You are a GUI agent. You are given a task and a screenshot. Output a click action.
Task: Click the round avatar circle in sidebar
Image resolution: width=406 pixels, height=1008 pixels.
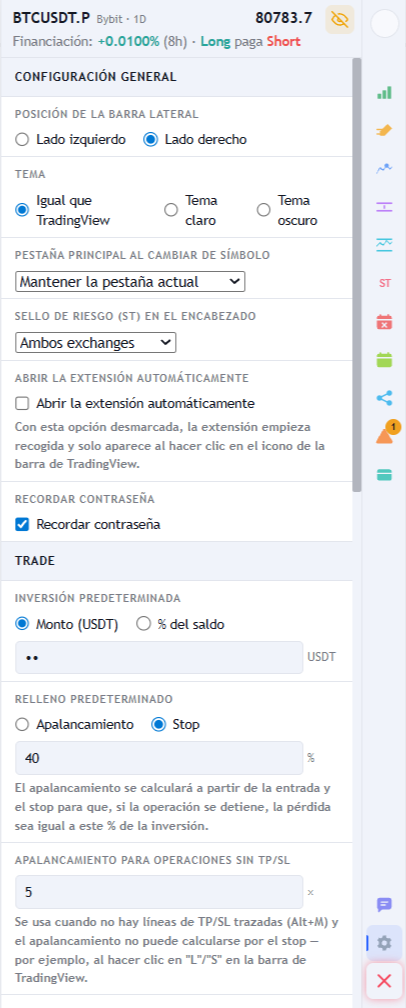pos(385,24)
